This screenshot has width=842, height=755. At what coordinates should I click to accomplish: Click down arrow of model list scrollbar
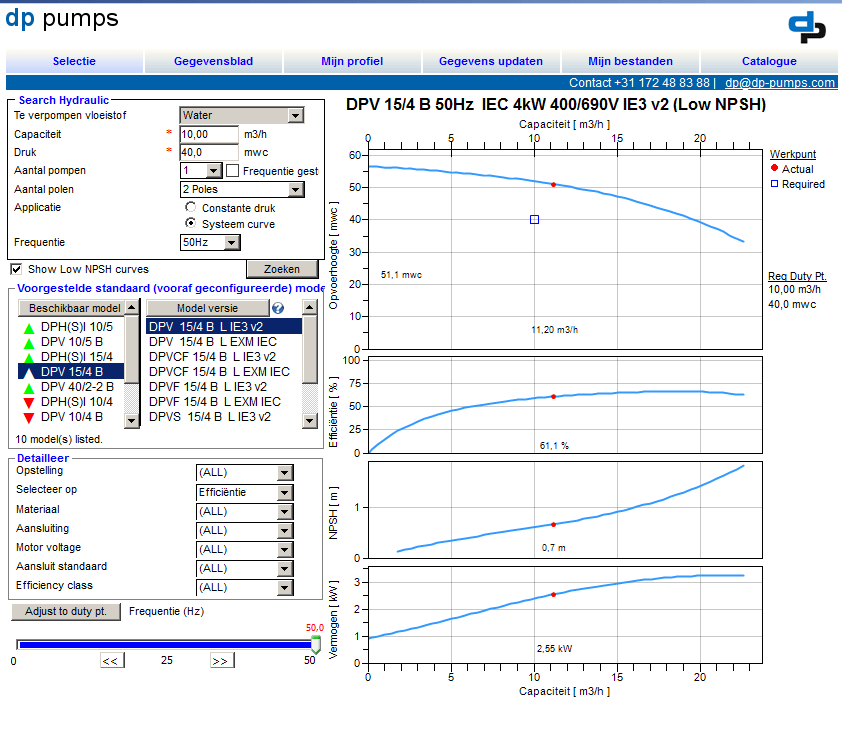[x=132, y=420]
